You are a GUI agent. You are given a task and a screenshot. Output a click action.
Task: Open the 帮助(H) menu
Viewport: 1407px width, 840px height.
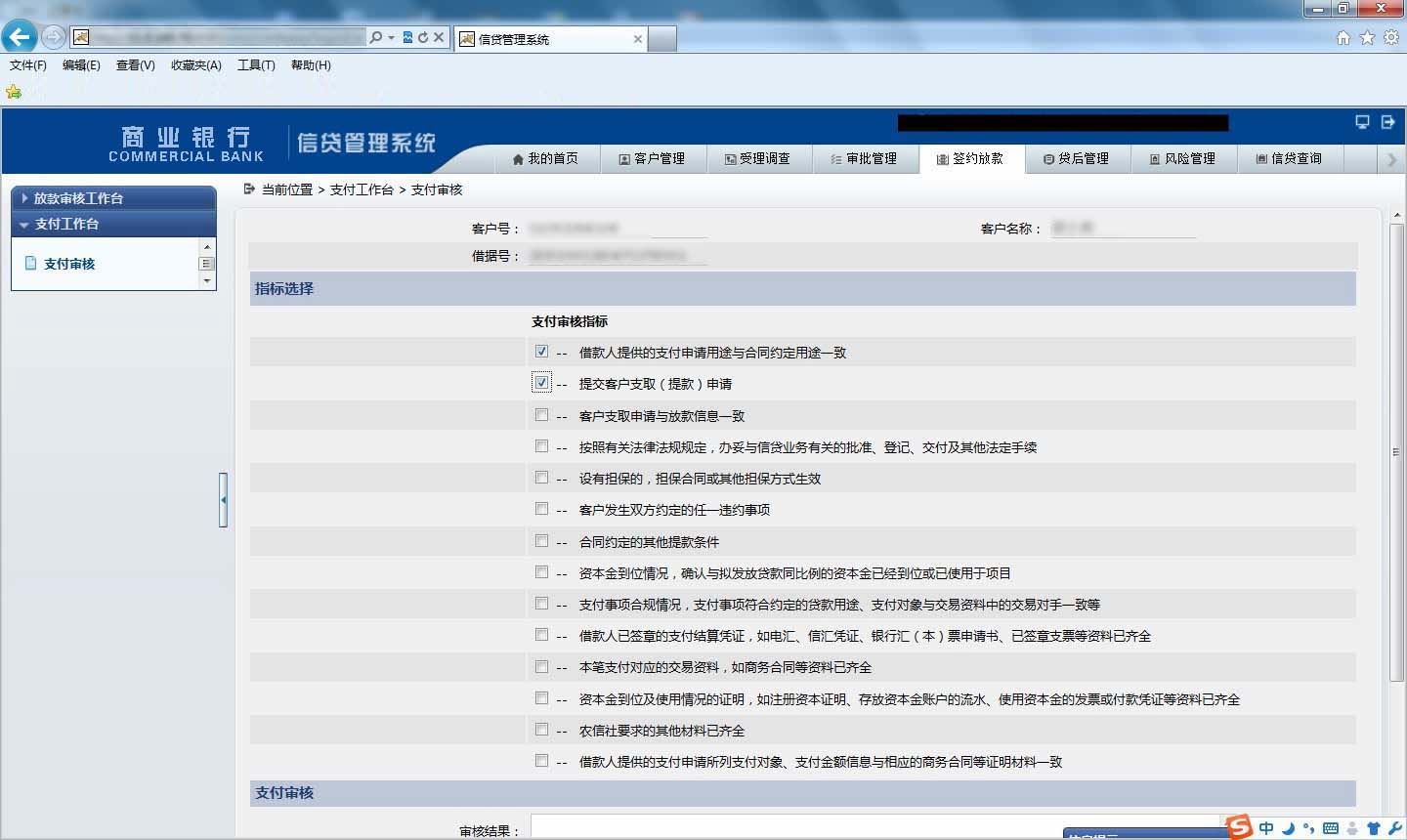tap(311, 65)
